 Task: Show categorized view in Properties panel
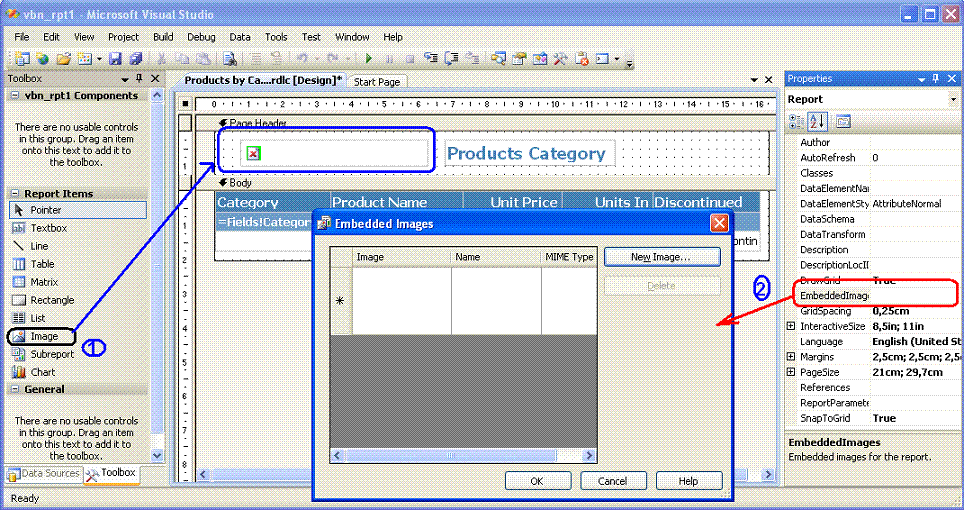[797, 121]
